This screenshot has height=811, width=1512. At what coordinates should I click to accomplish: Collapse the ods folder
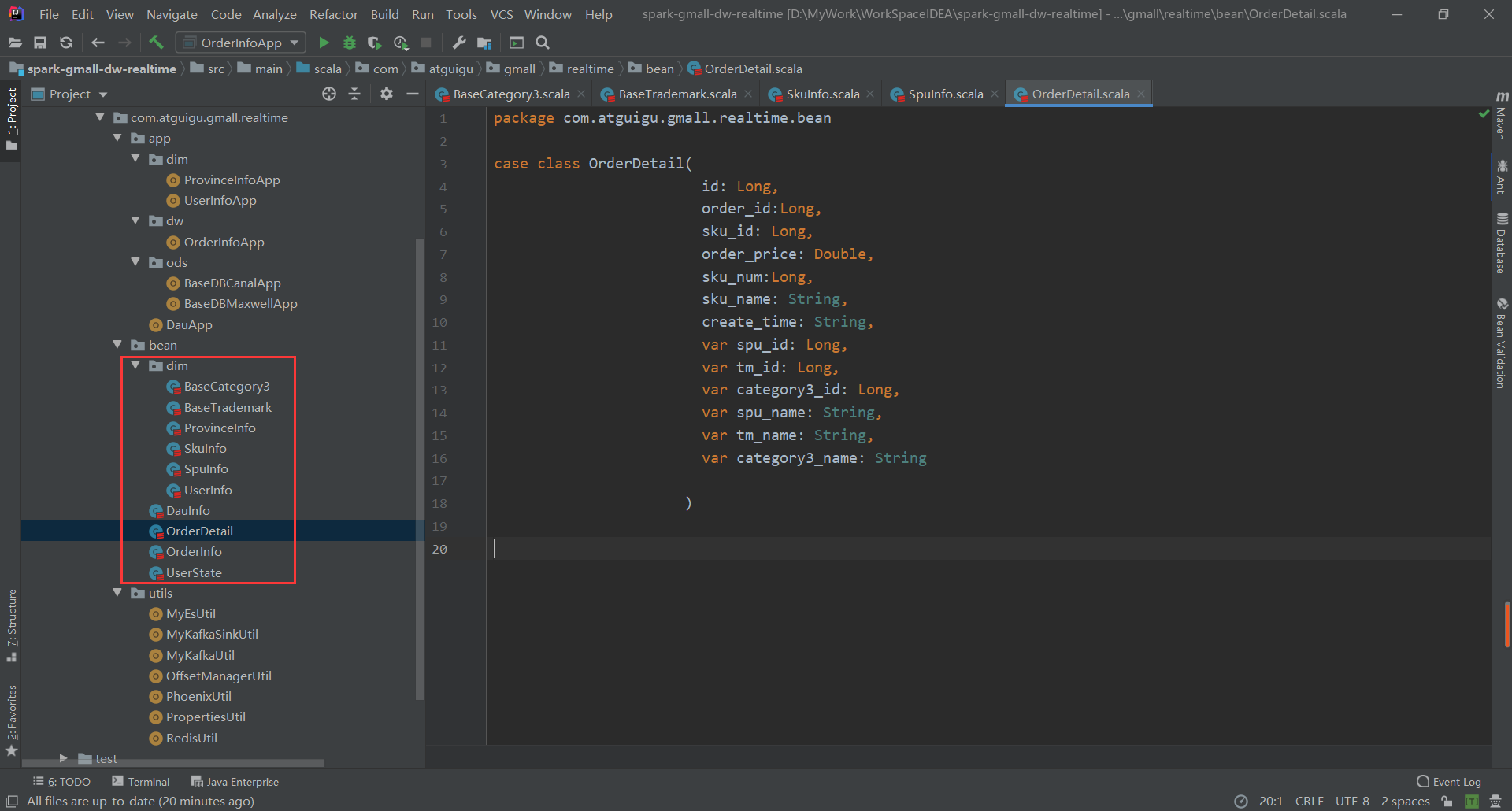click(x=135, y=262)
